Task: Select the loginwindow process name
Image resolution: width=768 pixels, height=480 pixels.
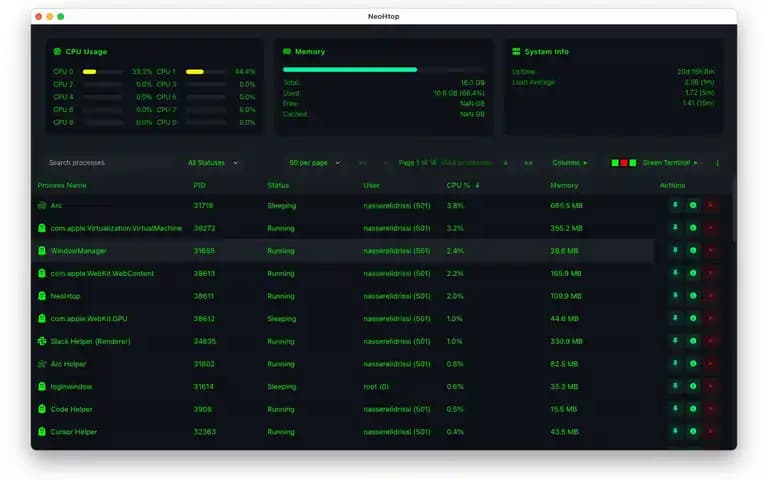Action: pyautogui.click(x=71, y=386)
